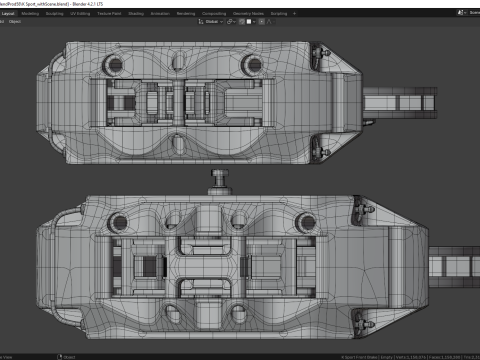The height and width of the screenshot is (360, 480).
Task: Add a new workspace with plus icon
Action: 294,14
